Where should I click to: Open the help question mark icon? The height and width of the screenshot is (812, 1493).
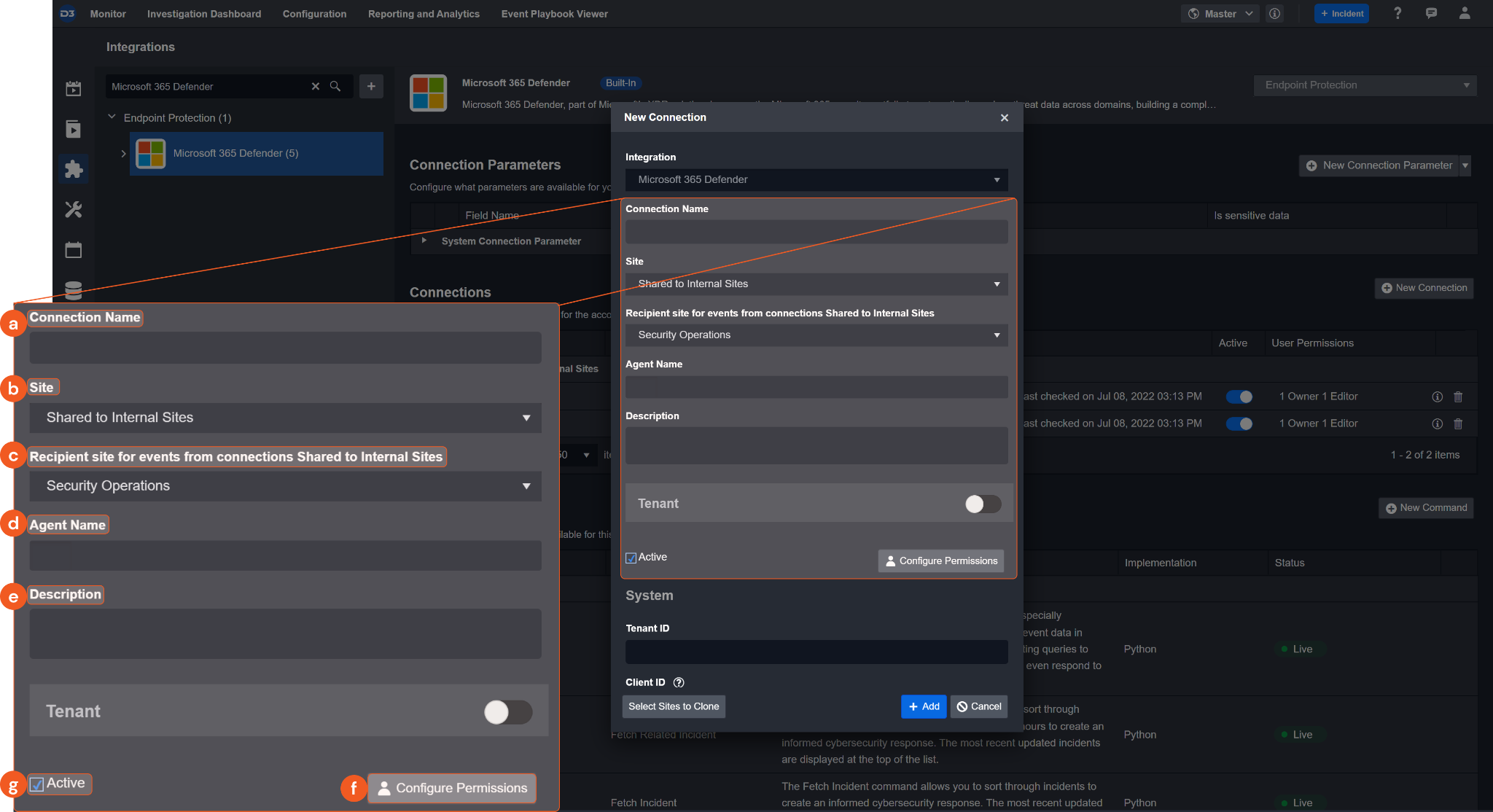click(1397, 13)
